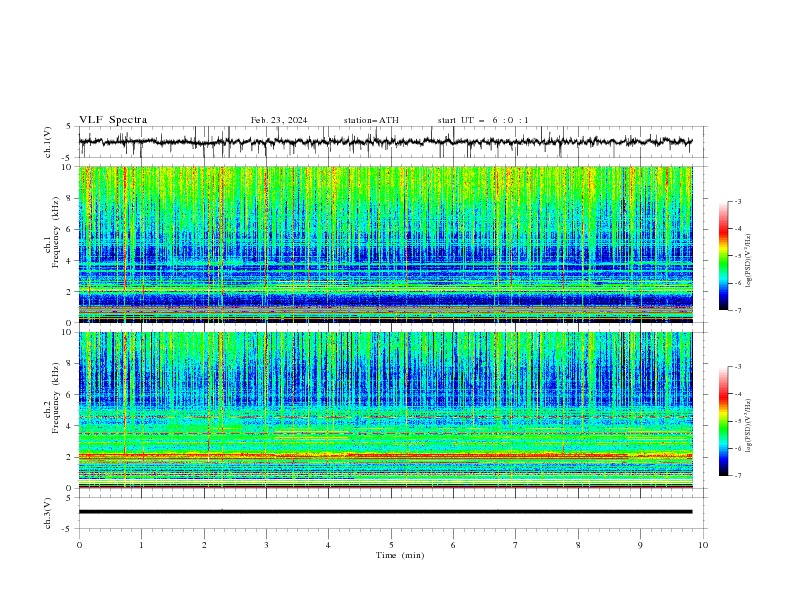Click time axis tick label '5'
Image resolution: width=792 pixels, height=612 pixels.
tap(391, 545)
